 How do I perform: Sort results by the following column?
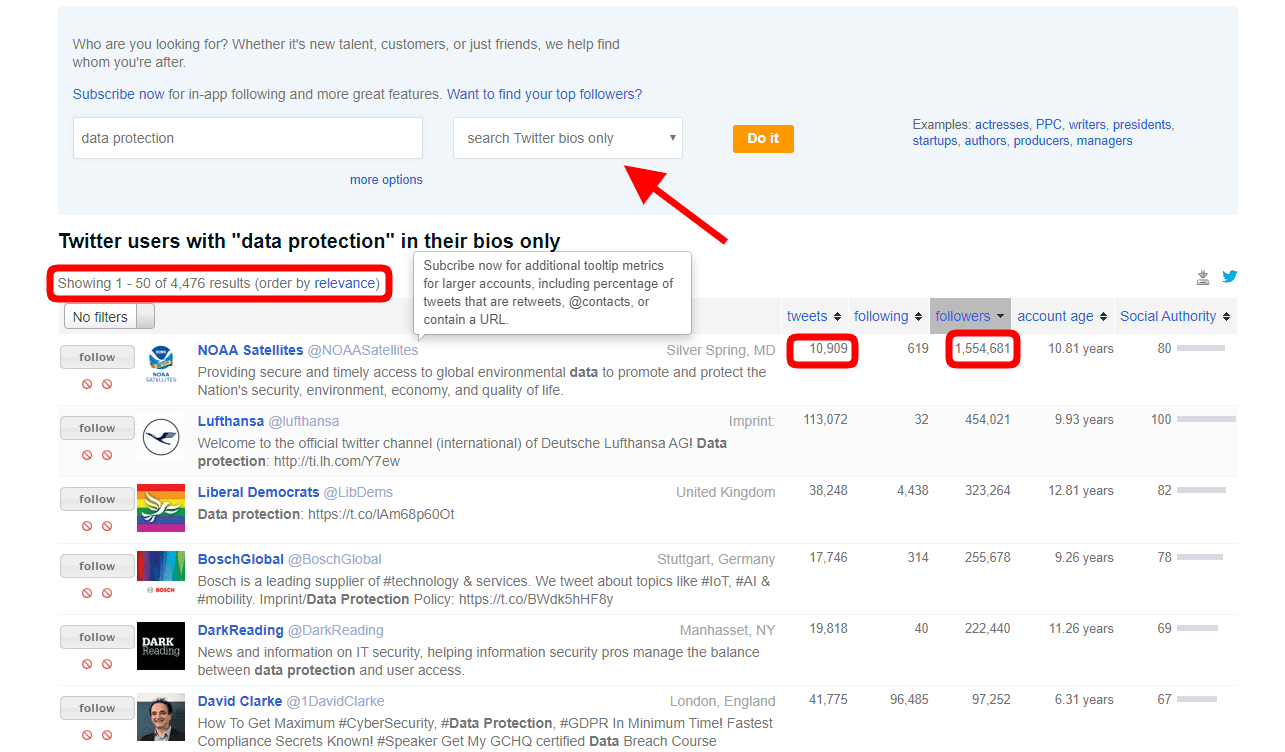[888, 316]
